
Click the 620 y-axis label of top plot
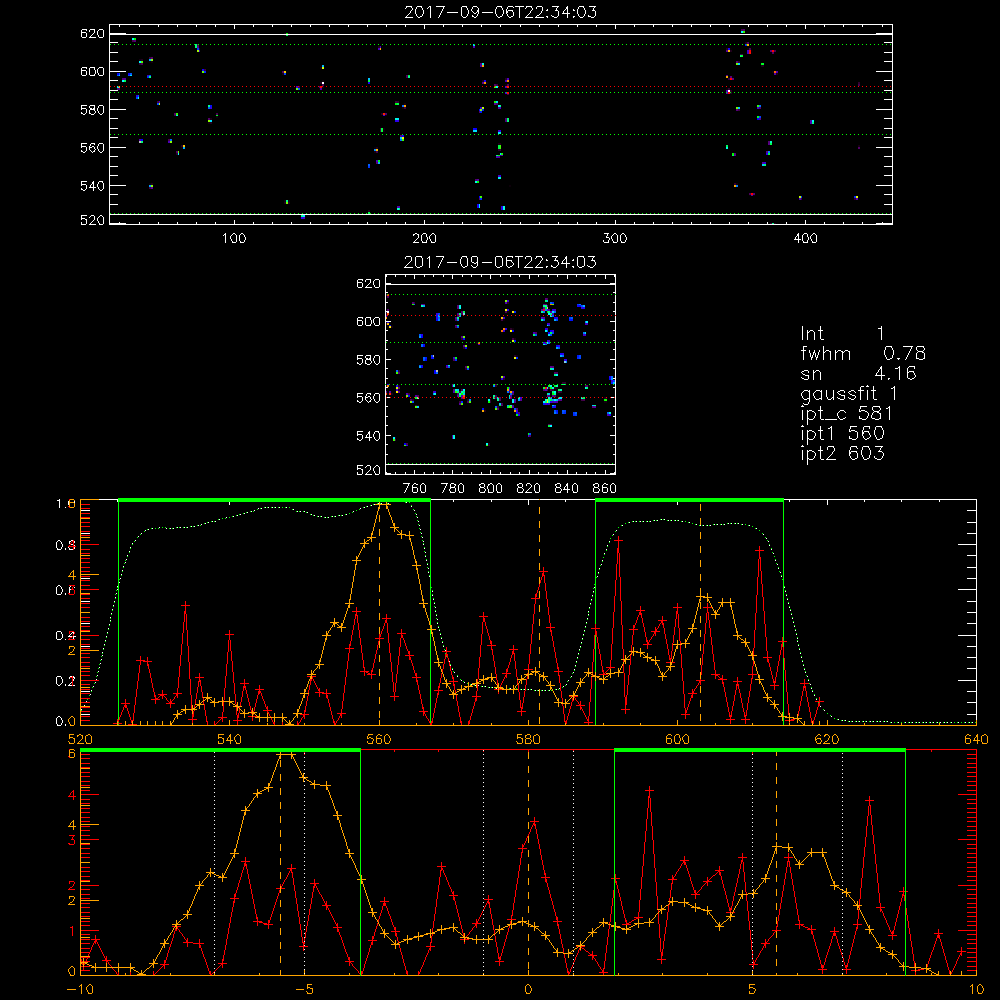(92, 34)
